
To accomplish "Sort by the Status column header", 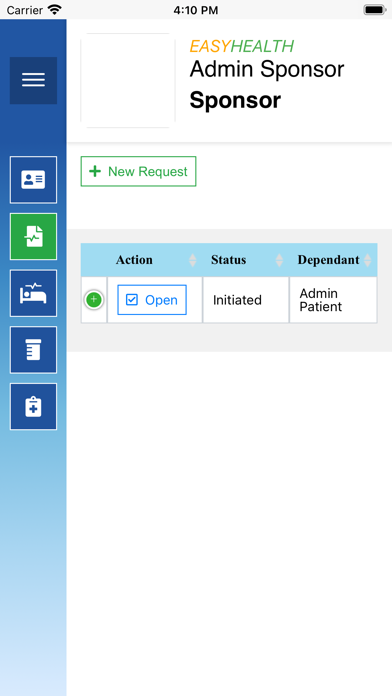I will tap(245, 260).
